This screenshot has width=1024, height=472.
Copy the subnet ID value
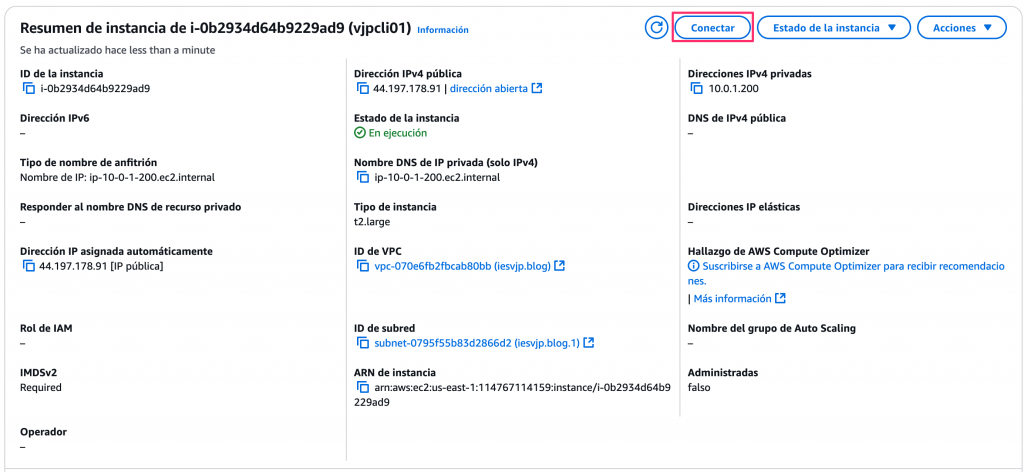coord(363,343)
